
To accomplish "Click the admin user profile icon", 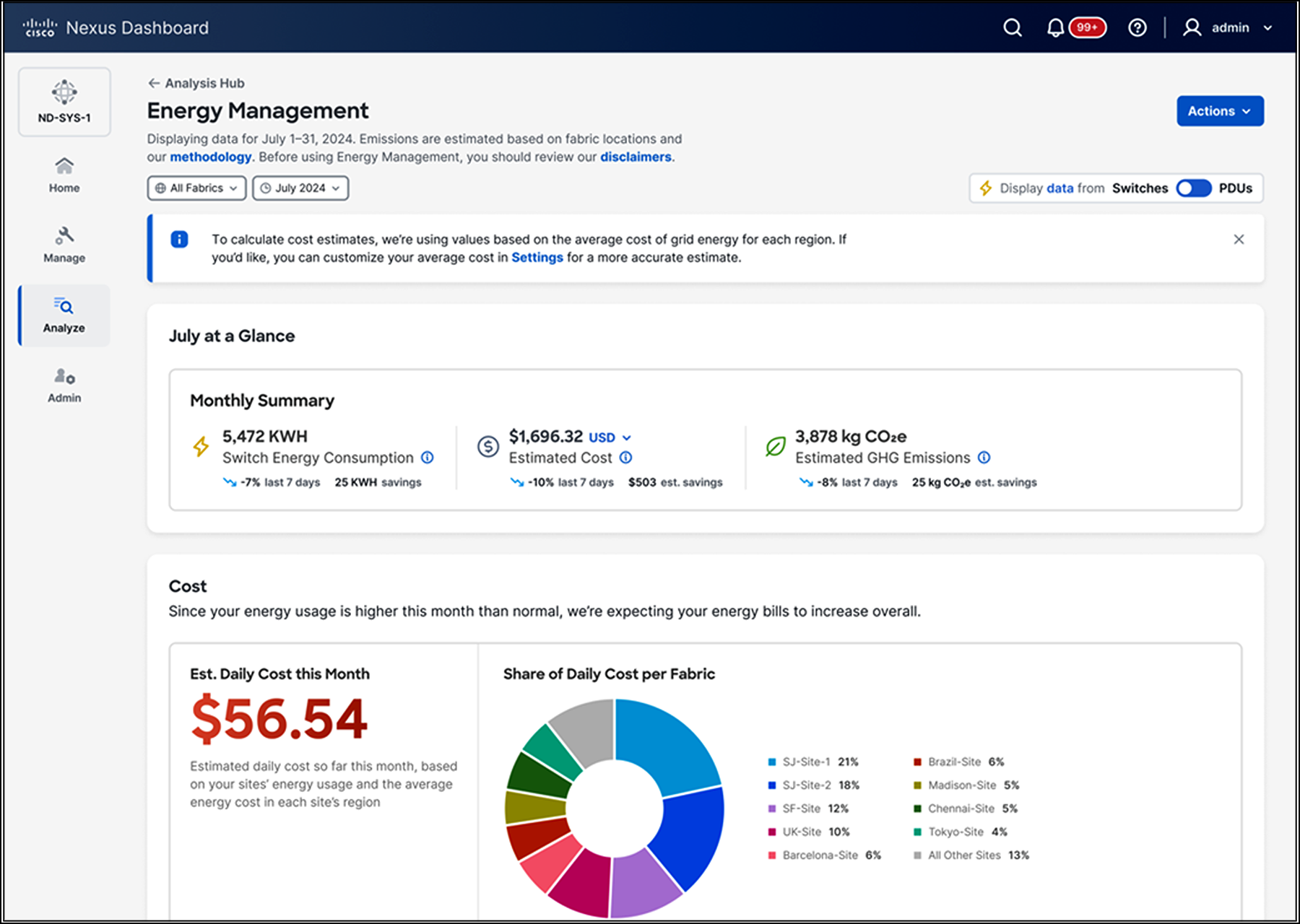I will coord(1192,28).
